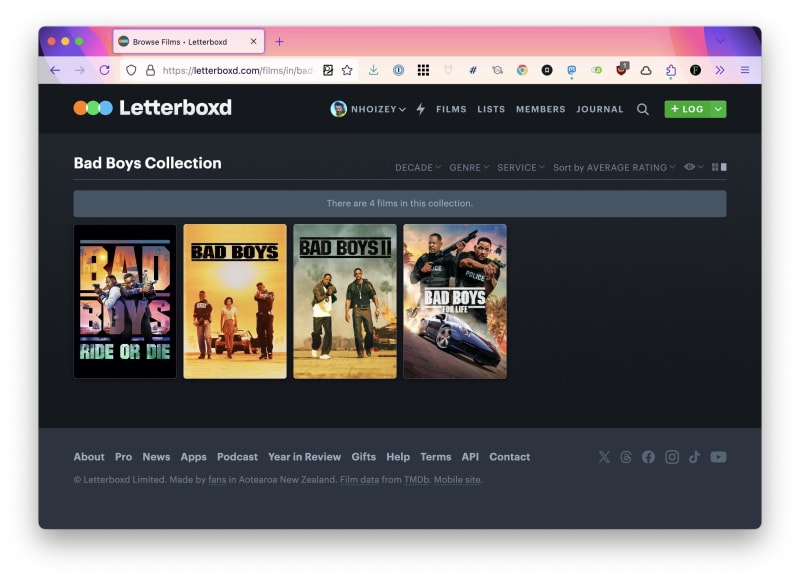The width and height of the screenshot is (800, 580).
Task: Expand the SERVICE filter dropdown
Action: 521,167
